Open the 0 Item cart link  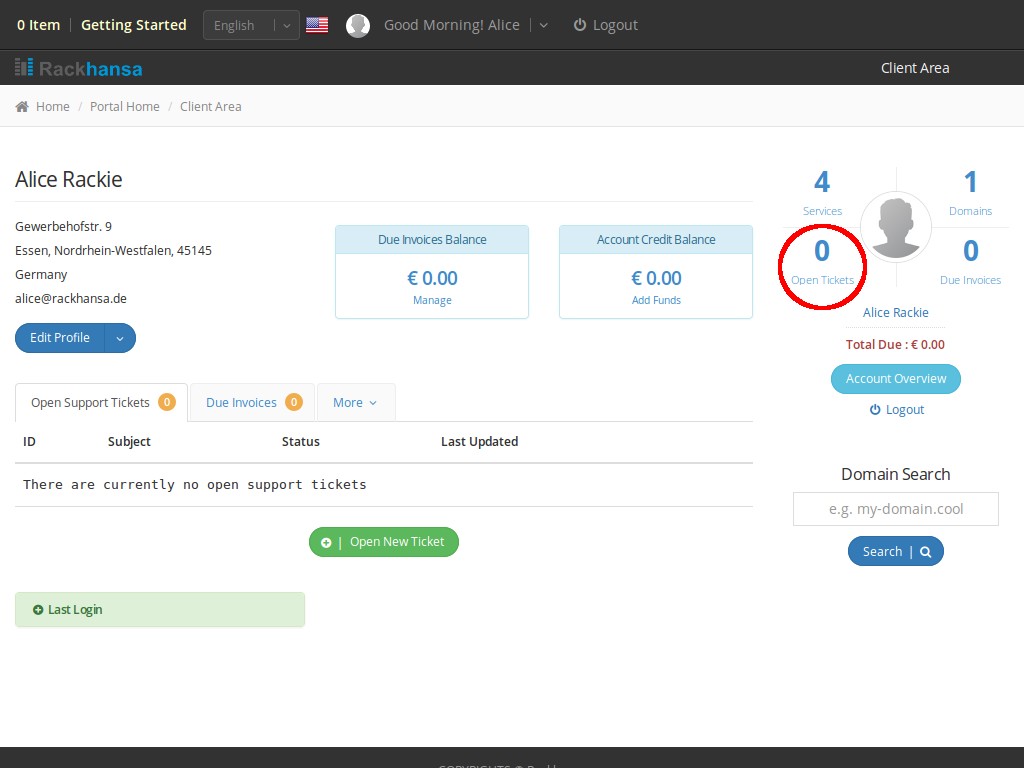click(39, 25)
